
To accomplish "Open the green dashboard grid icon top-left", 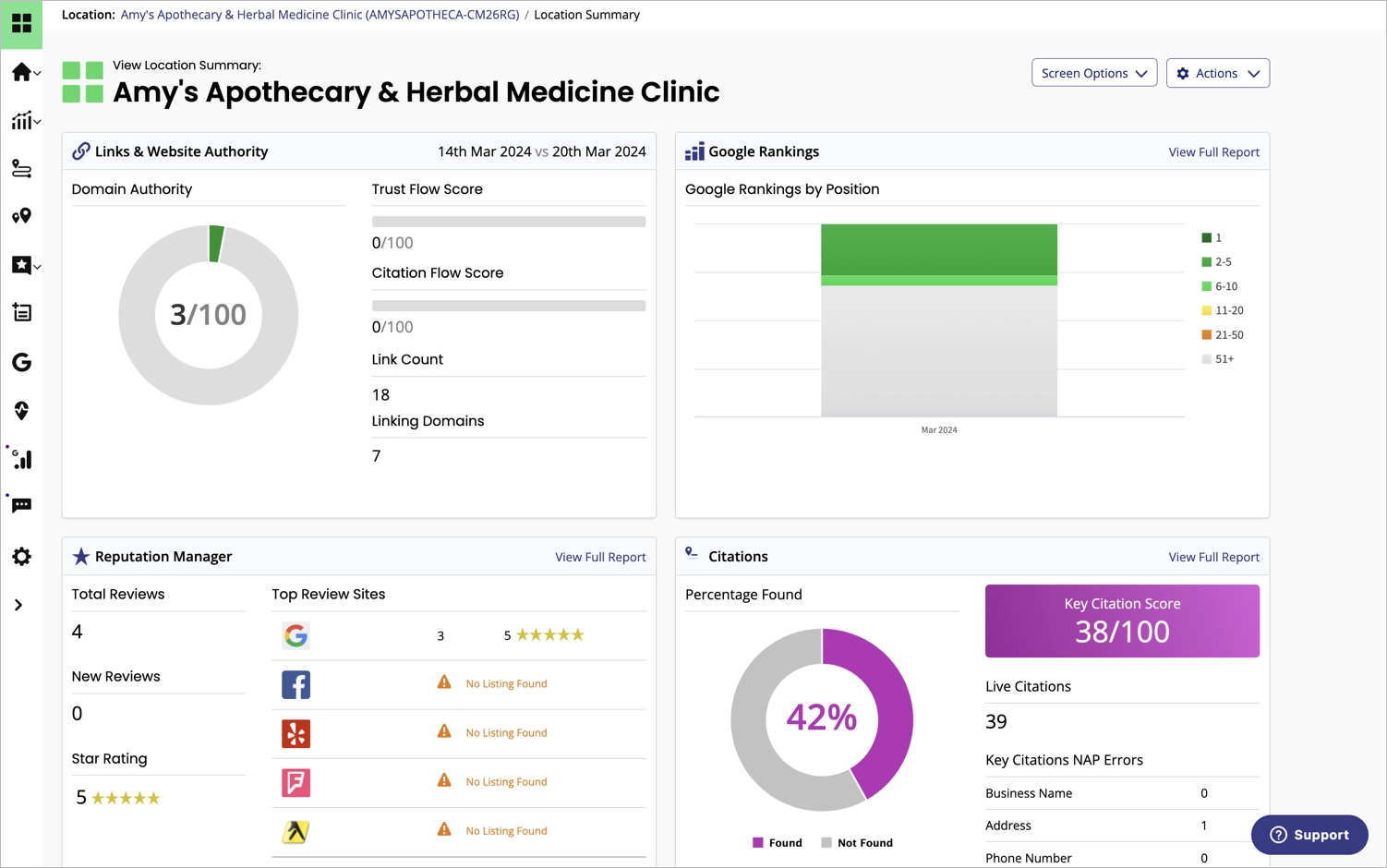I will 22,24.
